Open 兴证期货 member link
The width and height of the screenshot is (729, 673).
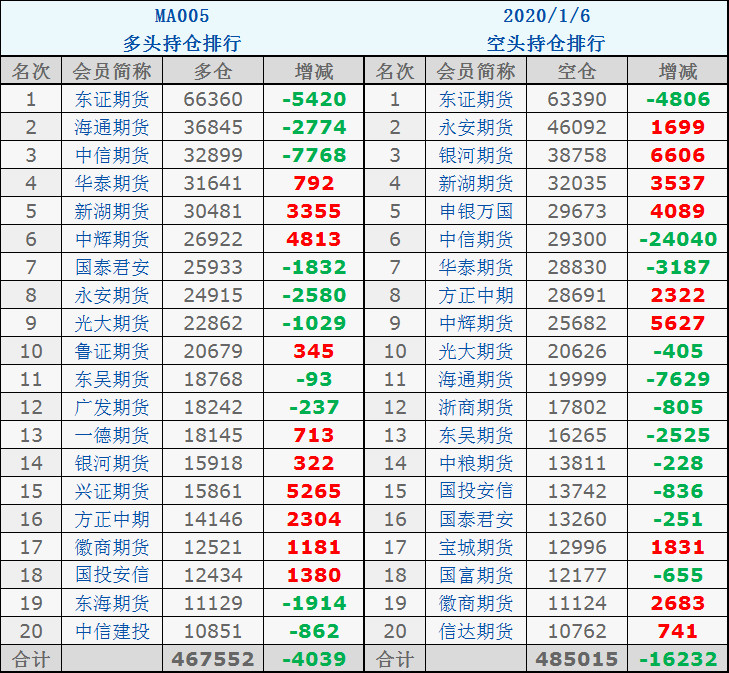point(112,491)
